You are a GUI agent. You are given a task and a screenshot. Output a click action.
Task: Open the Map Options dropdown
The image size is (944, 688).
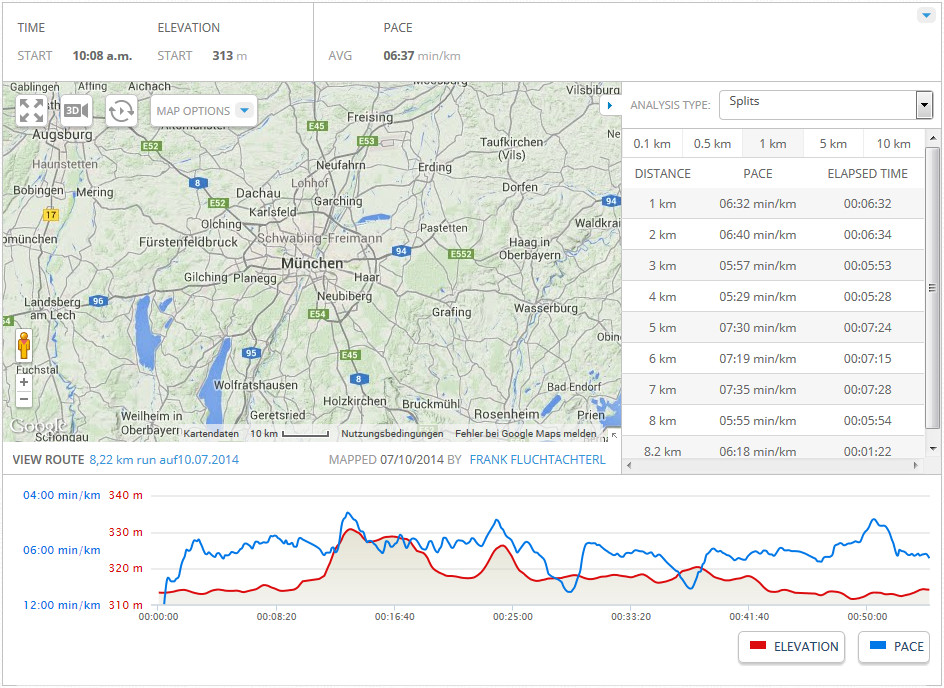tap(204, 111)
